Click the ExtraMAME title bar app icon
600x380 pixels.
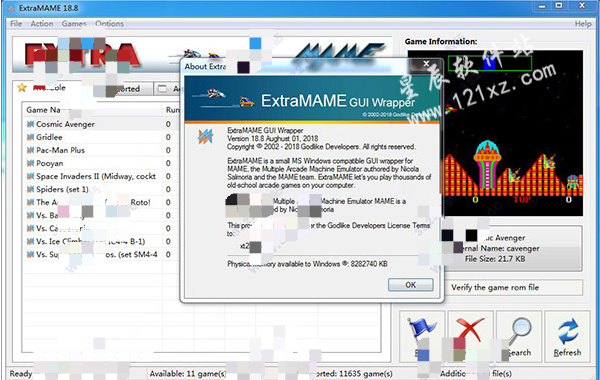[11, 8]
